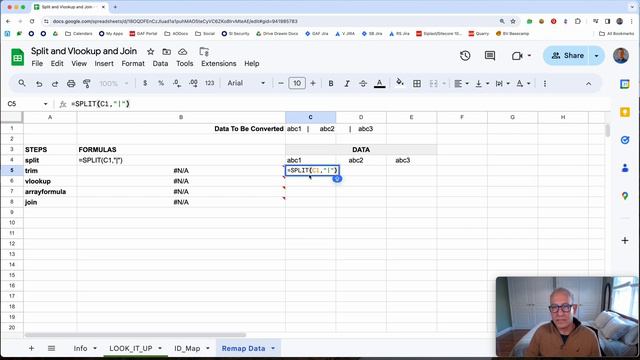Open vertical align dropdown

coord(482,83)
